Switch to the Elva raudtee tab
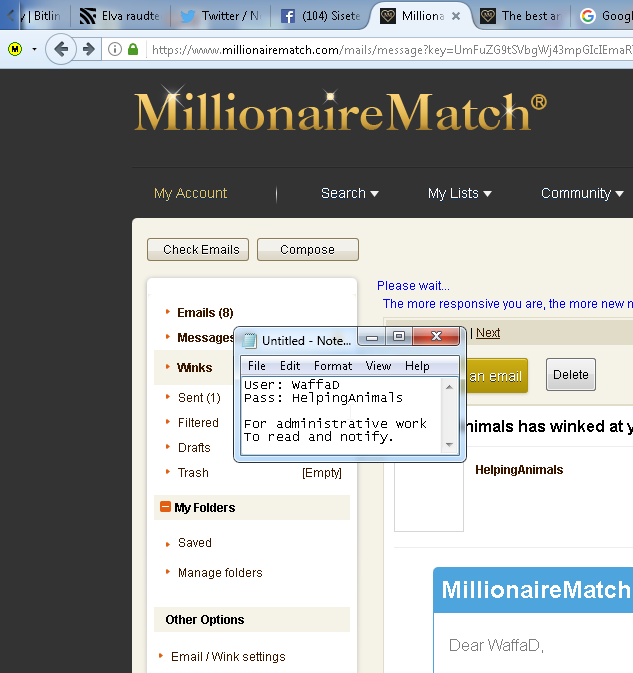633x673 pixels. coord(120,16)
